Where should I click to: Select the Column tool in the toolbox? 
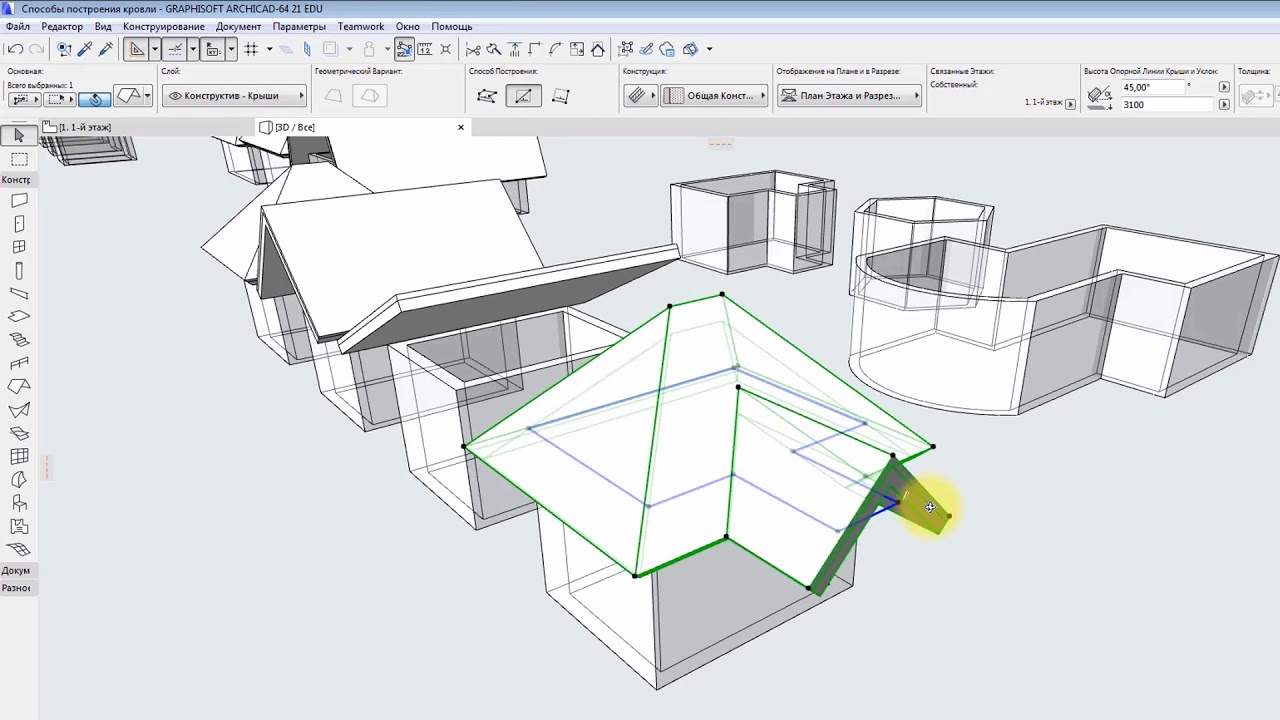pyautogui.click(x=19, y=271)
